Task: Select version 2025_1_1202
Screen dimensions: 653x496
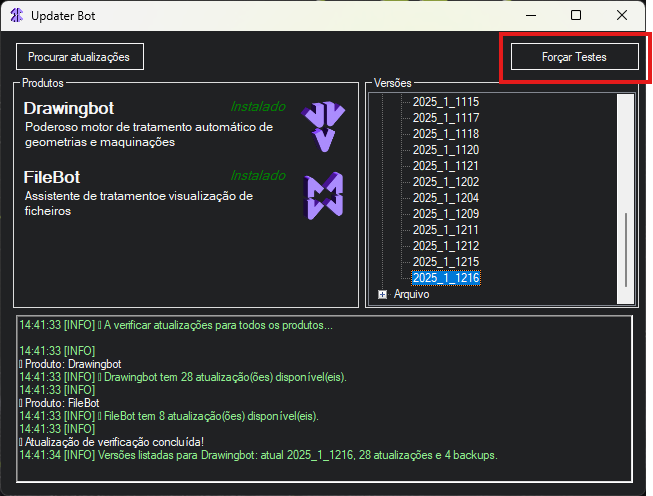Action: point(446,182)
